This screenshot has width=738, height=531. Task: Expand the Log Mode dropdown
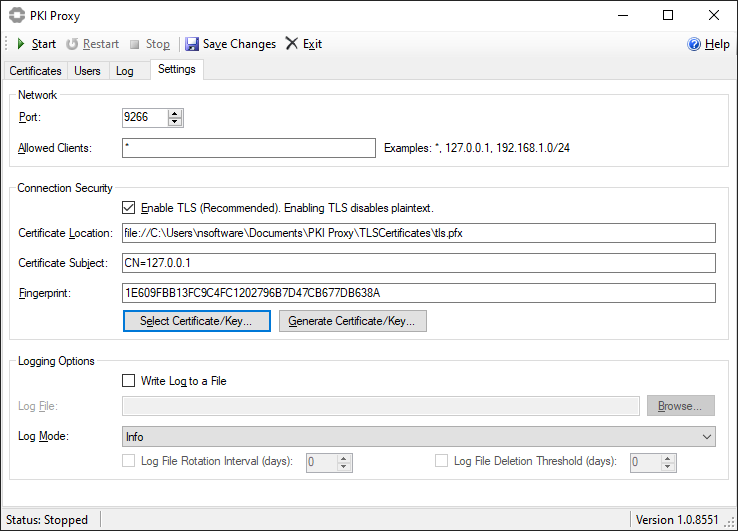pos(419,436)
